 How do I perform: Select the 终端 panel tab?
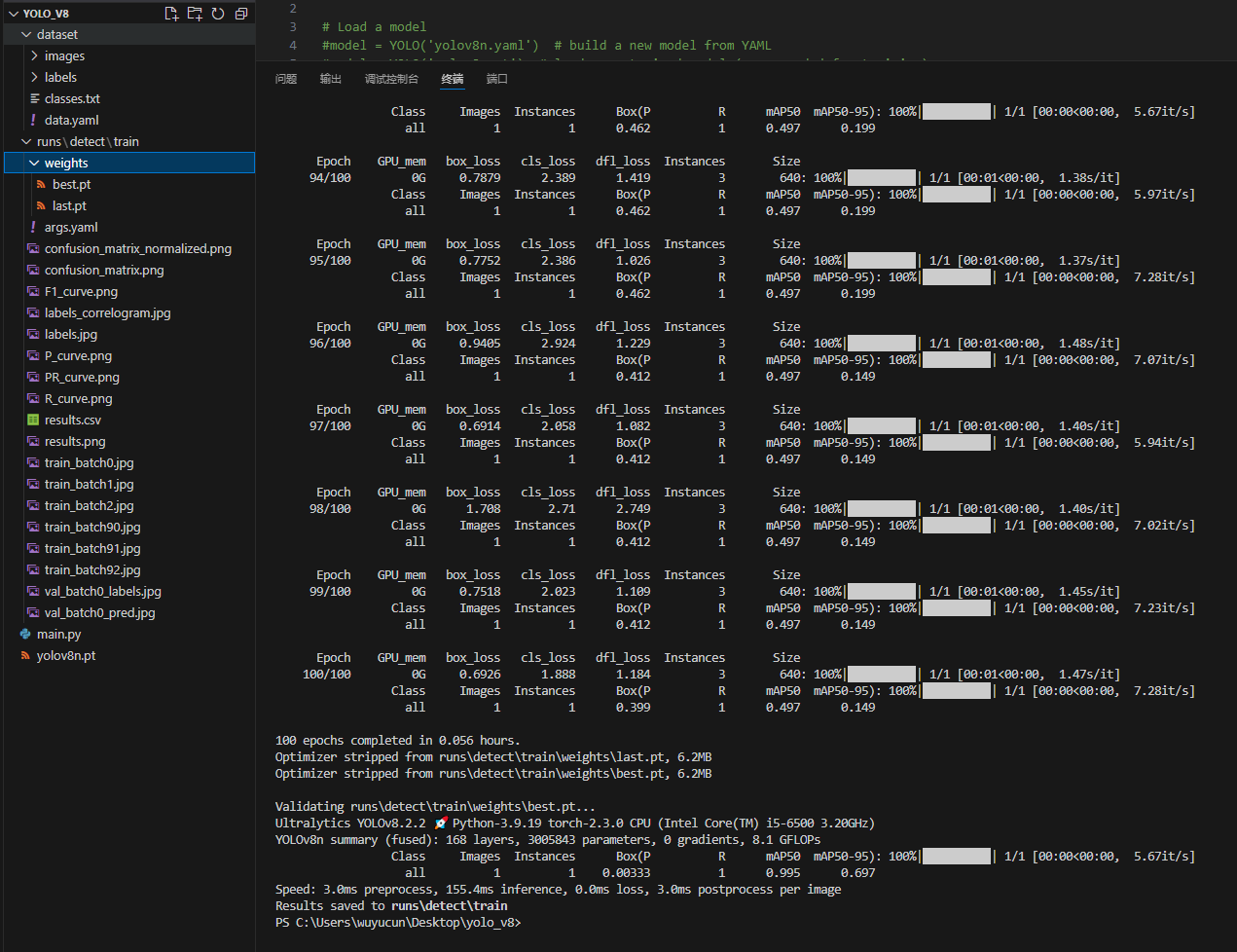453,79
